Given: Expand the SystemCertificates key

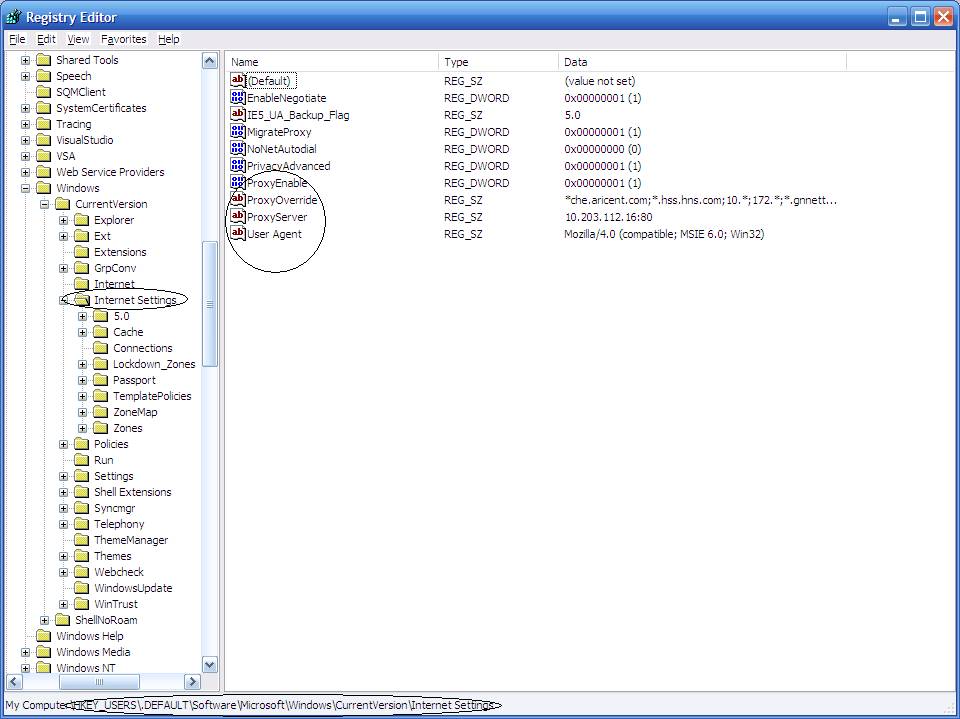Looking at the screenshot, I should 25,108.
